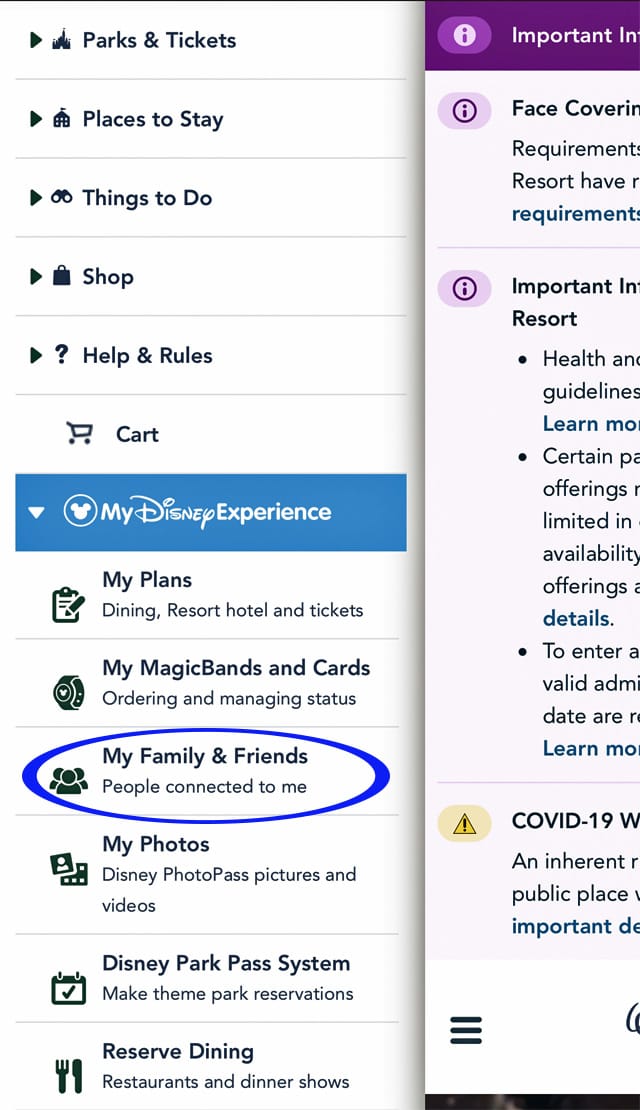Click the Park Pass calendar check icon
Screen dimensions: 640x1110
point(69,988)
